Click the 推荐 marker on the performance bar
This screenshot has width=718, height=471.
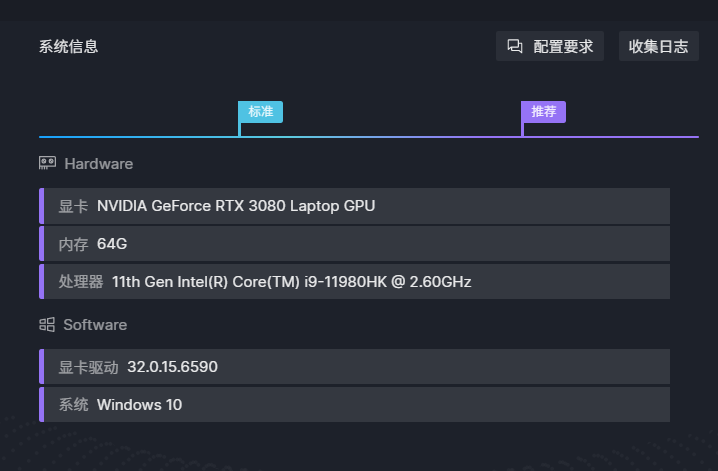click(x=544, y=112)
